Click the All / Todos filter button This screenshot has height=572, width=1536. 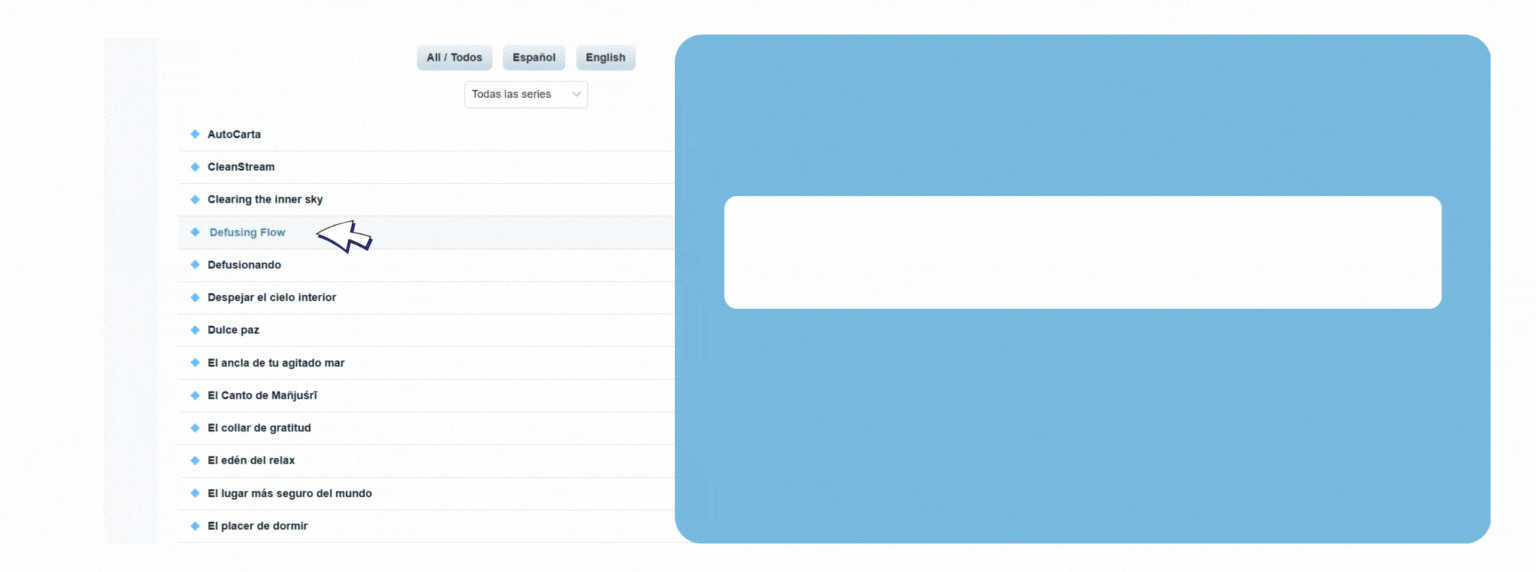click(454, 58)
